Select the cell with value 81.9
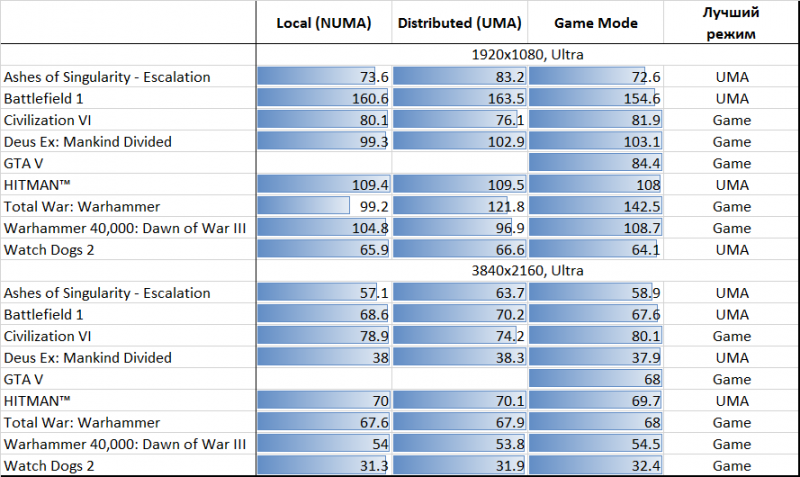This screenshot has height=477, width=800. (595, 120)
